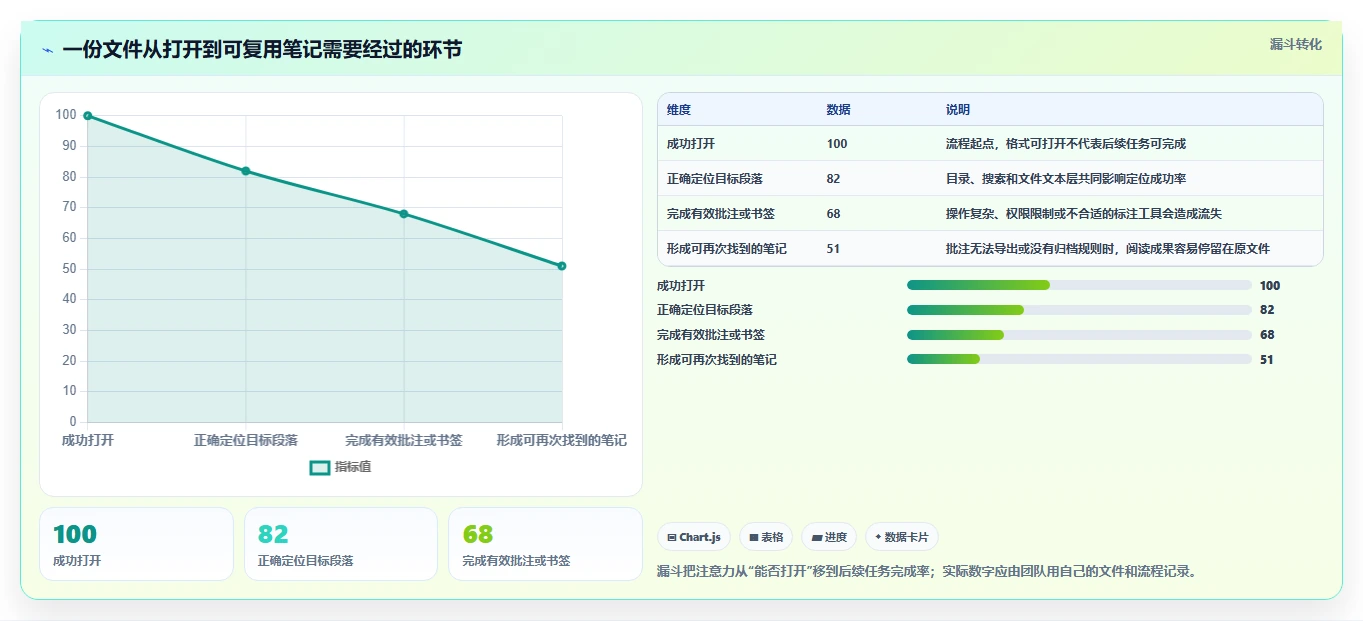Viewport: 1363px width, 621px height.
Task: Click 成功打开 progress bar showing 100
Action: [1079, 285]
